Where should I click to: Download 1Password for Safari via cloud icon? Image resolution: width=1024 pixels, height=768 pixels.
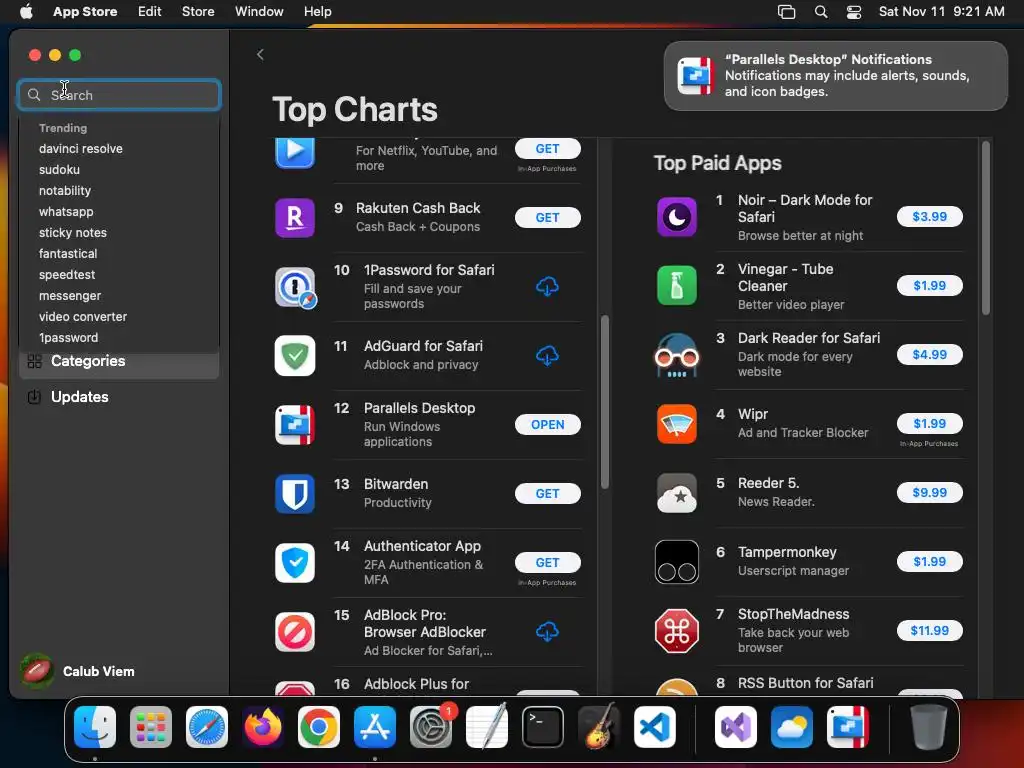coord(547,286)
